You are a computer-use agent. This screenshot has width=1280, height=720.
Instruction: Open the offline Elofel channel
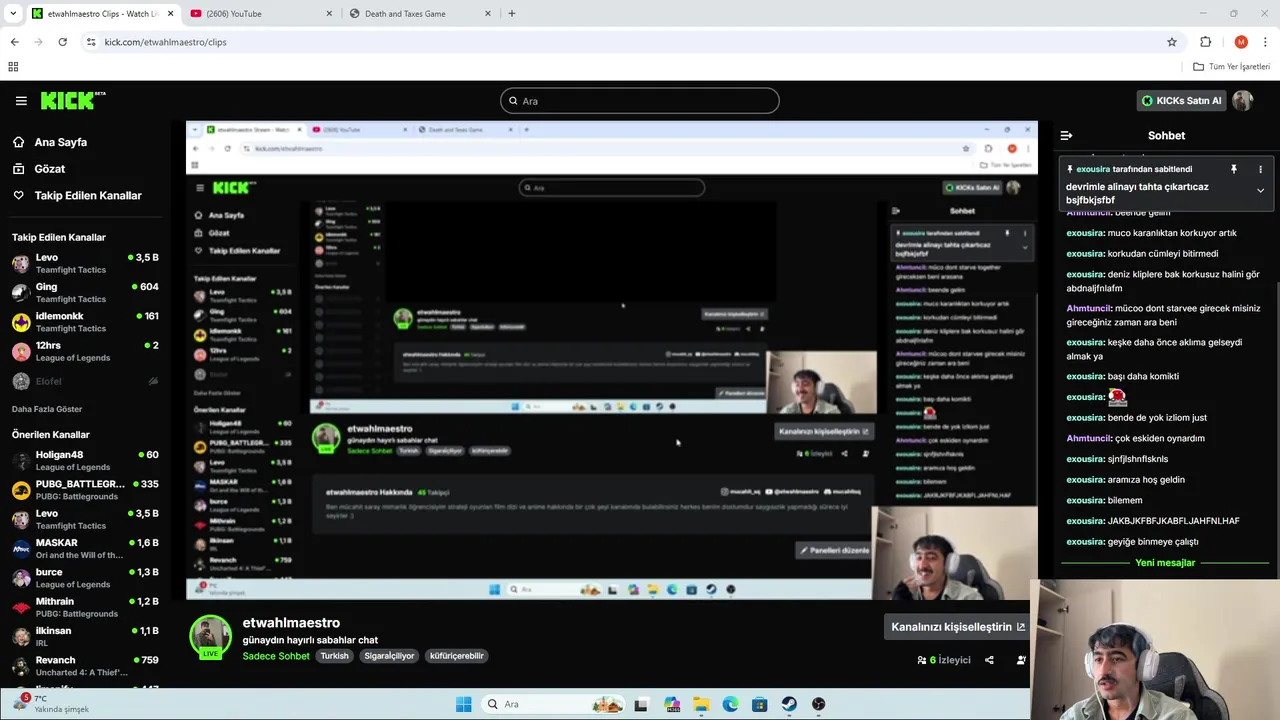tap(85, 381)
